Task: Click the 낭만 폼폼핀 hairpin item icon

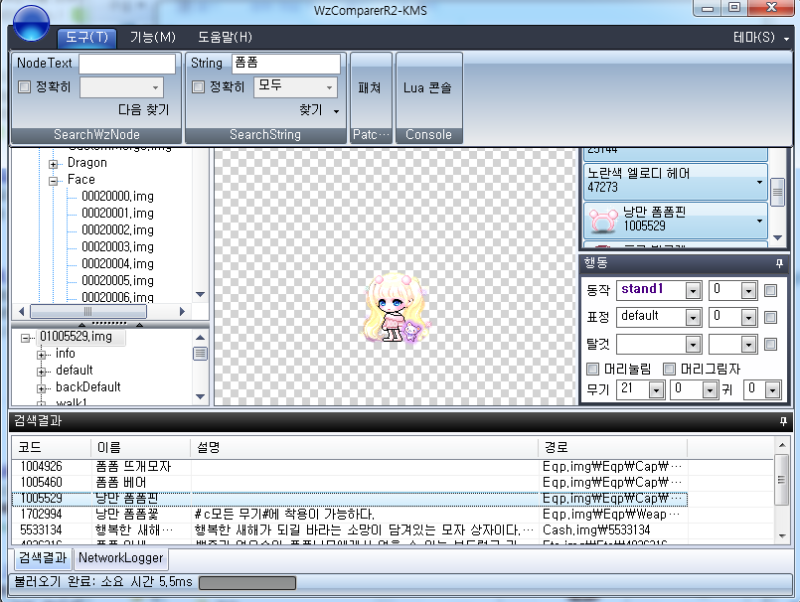Action: pyautogui.click(x=603, y=220)
